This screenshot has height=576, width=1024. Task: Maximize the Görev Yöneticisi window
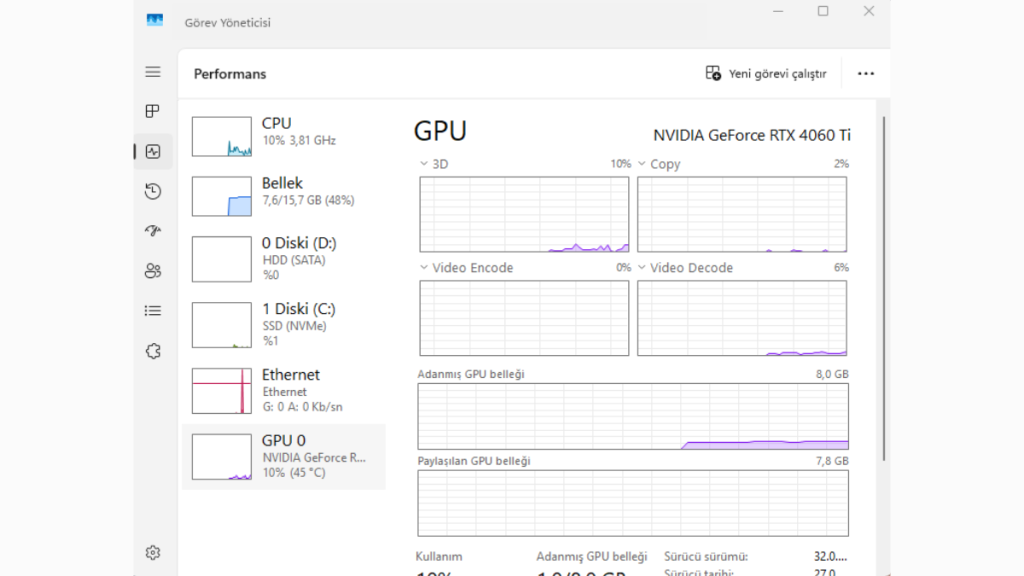(x=823, y=11)
